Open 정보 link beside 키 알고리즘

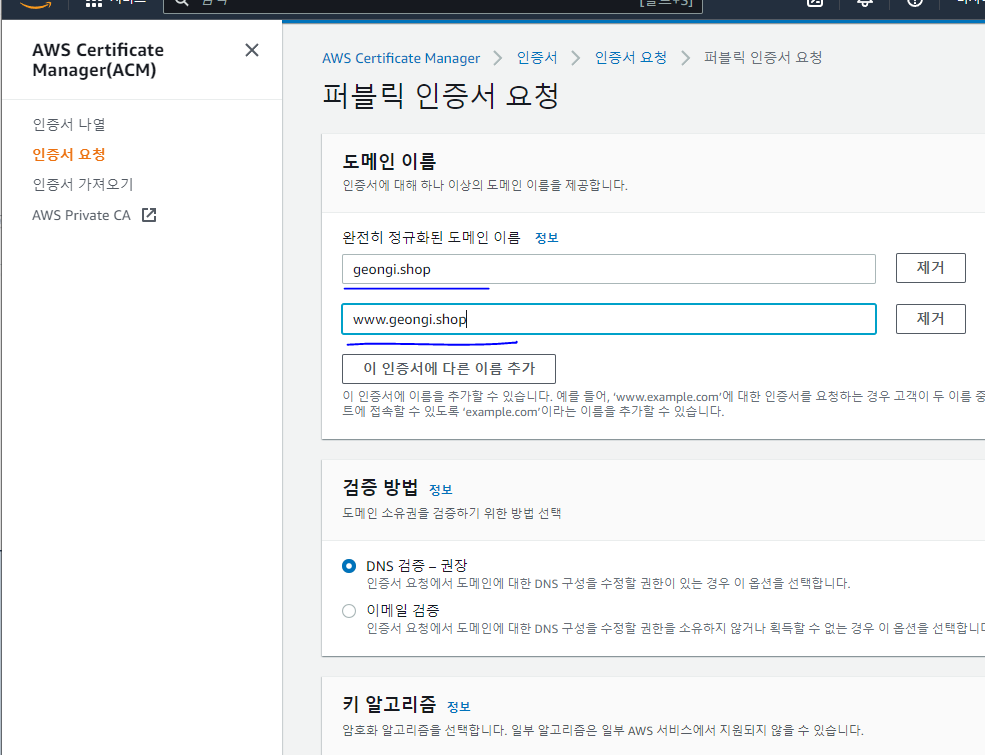[x=459, y=707]
